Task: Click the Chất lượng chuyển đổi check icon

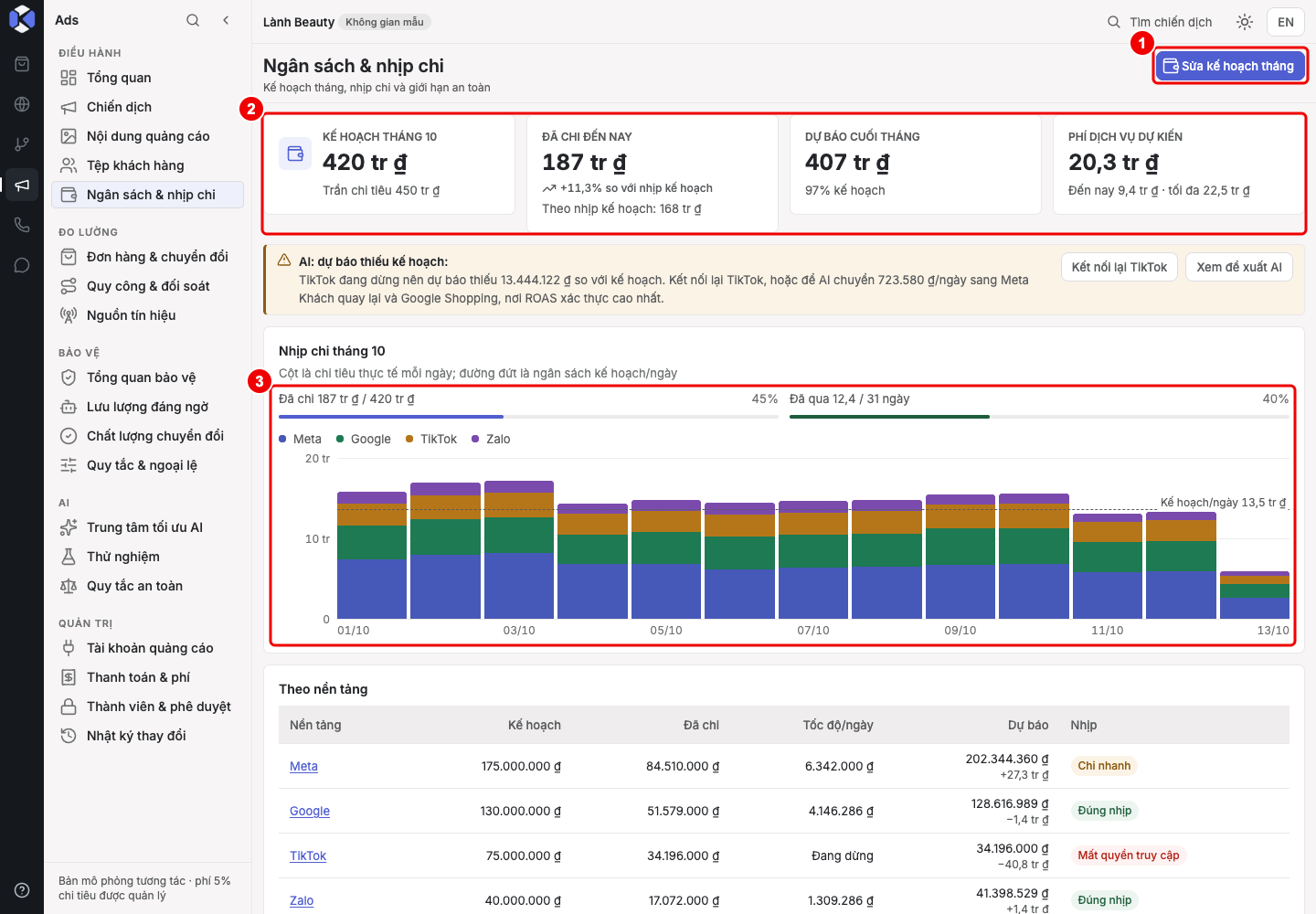Action: click(69, 436)
